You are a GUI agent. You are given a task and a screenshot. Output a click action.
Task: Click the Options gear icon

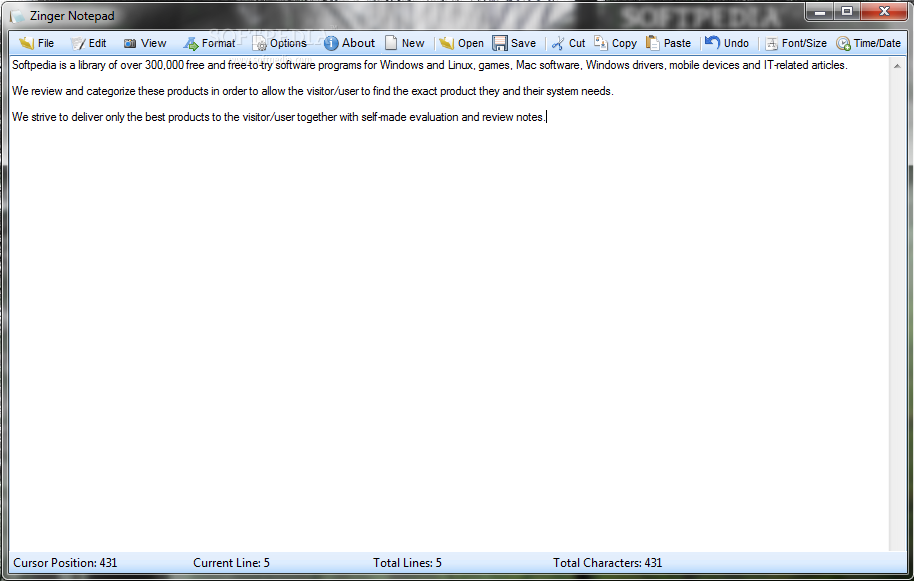(x=260, y=43)
